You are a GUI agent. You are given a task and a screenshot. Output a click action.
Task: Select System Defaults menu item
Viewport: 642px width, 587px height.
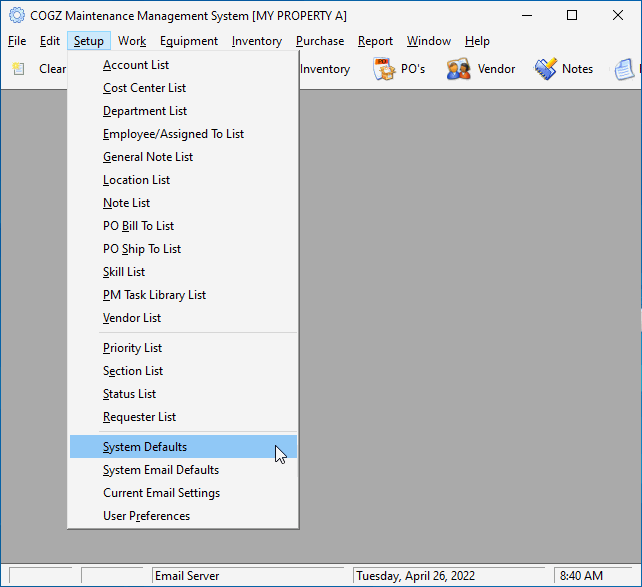point(183,447)
